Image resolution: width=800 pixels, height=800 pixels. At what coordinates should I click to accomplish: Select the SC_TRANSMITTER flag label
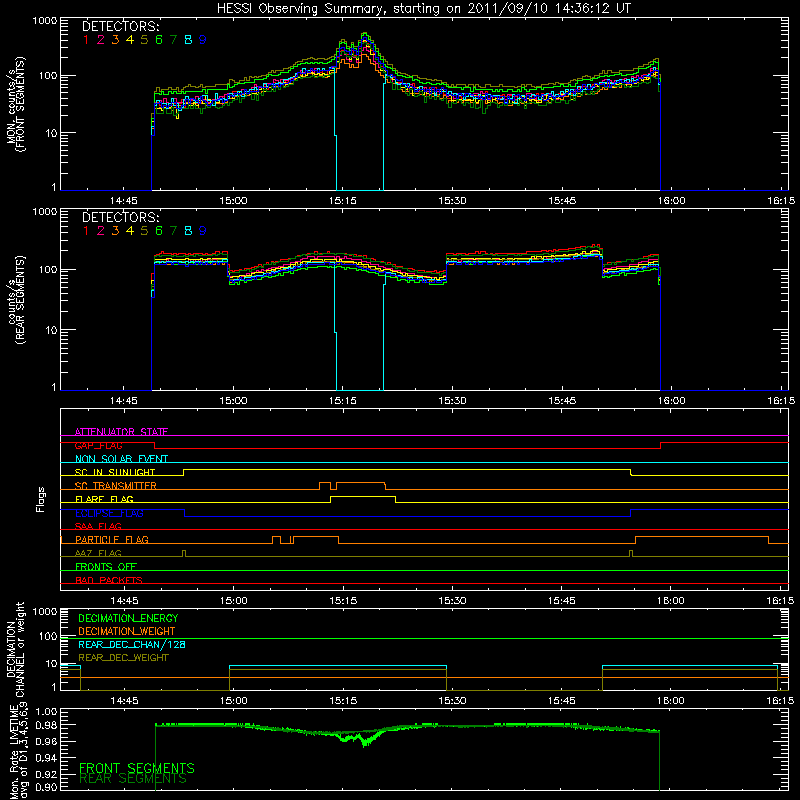tap(116, 486)
